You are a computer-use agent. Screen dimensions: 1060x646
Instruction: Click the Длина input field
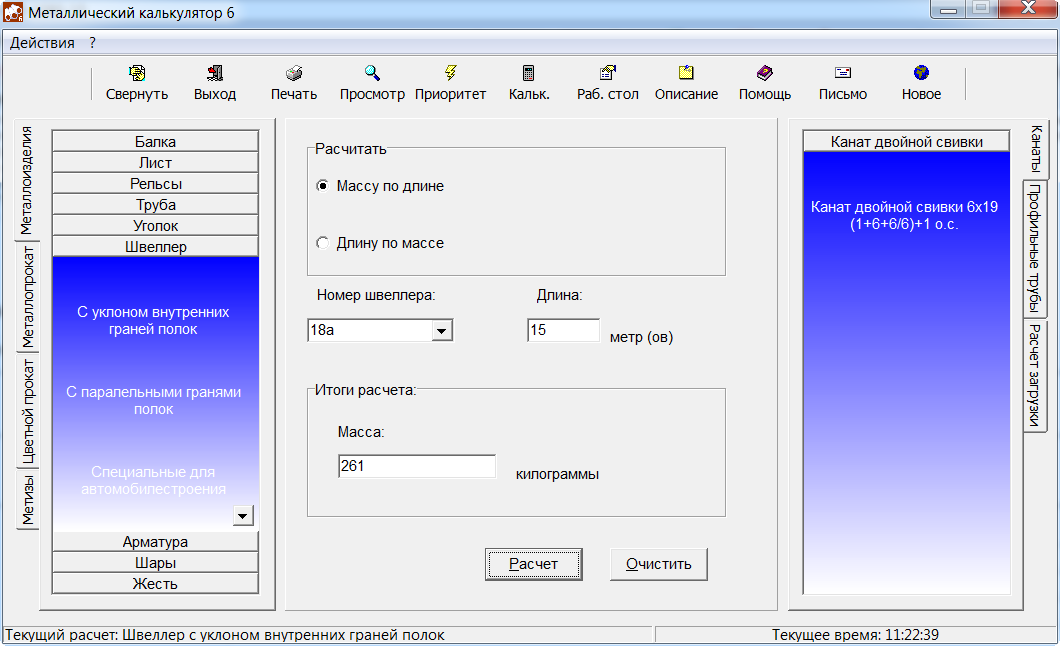click(563, 330)
